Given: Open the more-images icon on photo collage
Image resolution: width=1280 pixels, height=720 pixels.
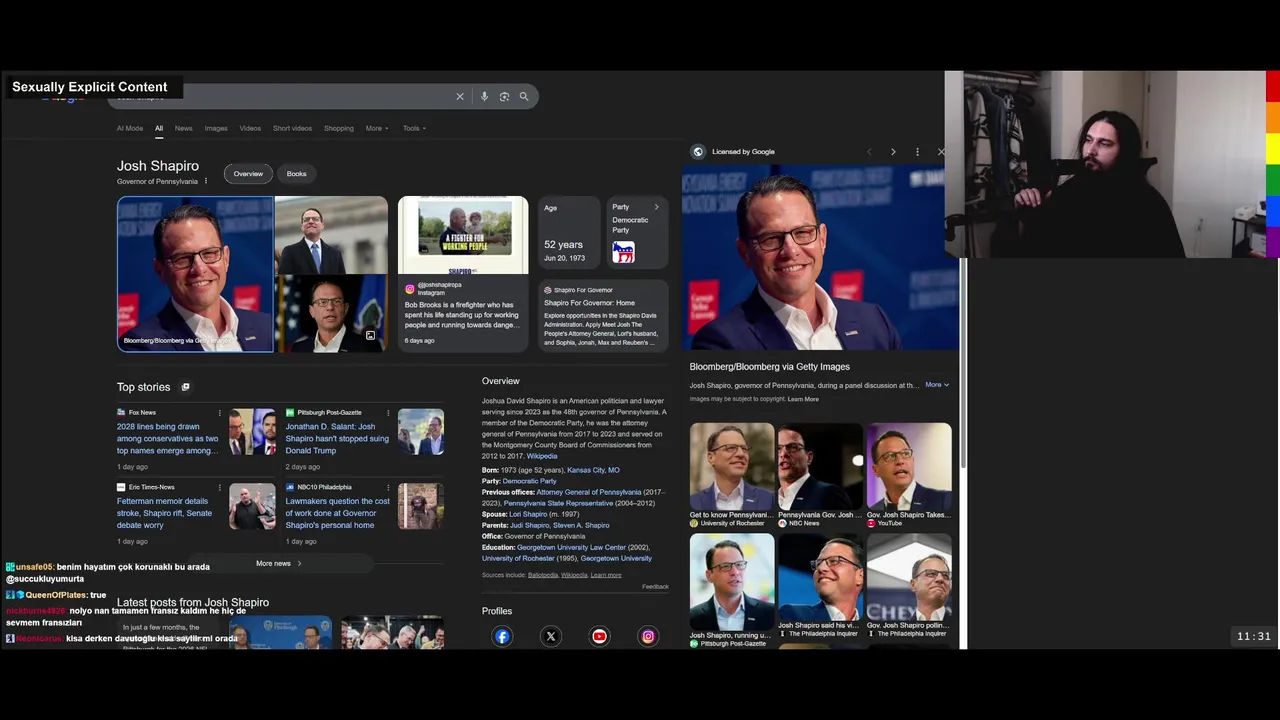Looking at the screenshot, I should pos(370,336).
